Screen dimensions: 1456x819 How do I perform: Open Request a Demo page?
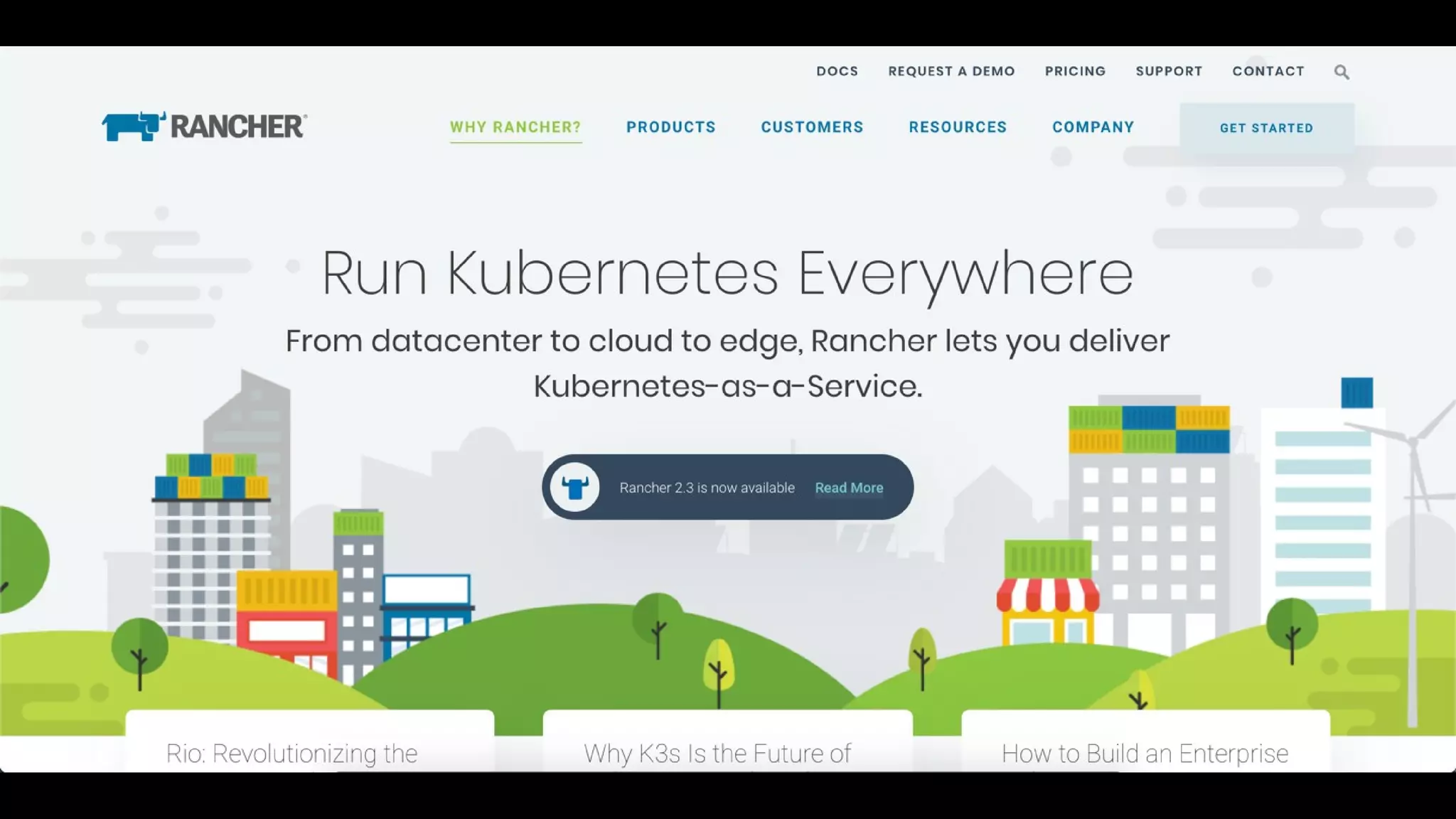pos(951,71)
